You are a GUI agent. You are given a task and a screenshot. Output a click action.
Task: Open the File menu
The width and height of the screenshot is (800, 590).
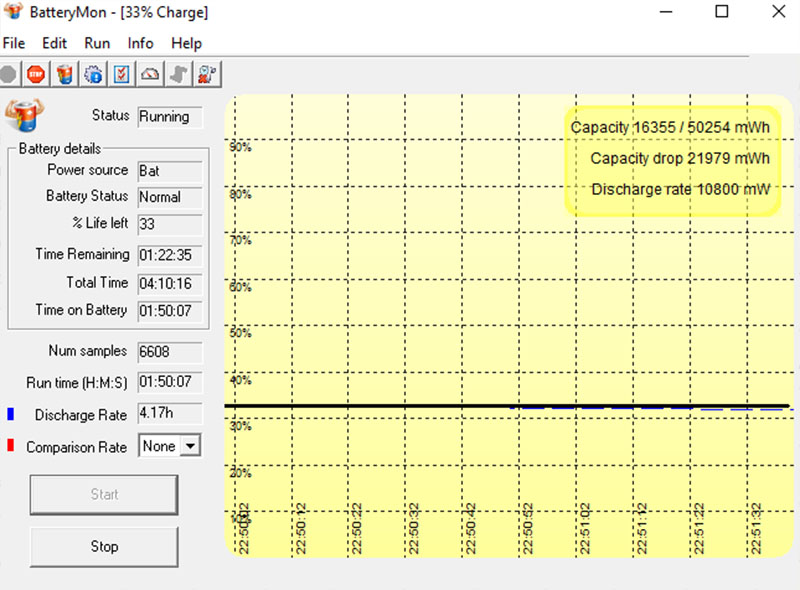tap(14, 43)
